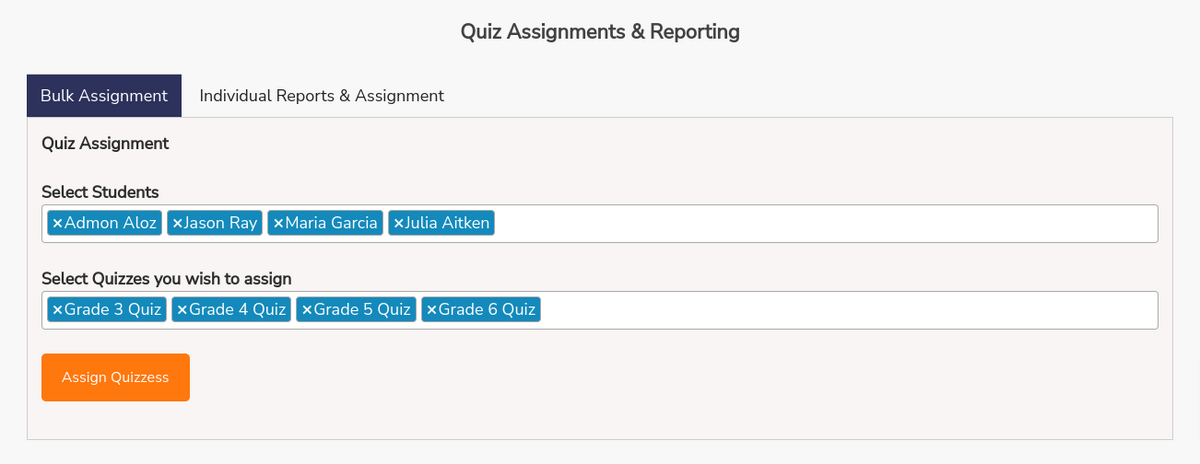1200x464 pixels.
Task: Open Individual Reports & Assignment tab
Action: click(x=321, y=96)
